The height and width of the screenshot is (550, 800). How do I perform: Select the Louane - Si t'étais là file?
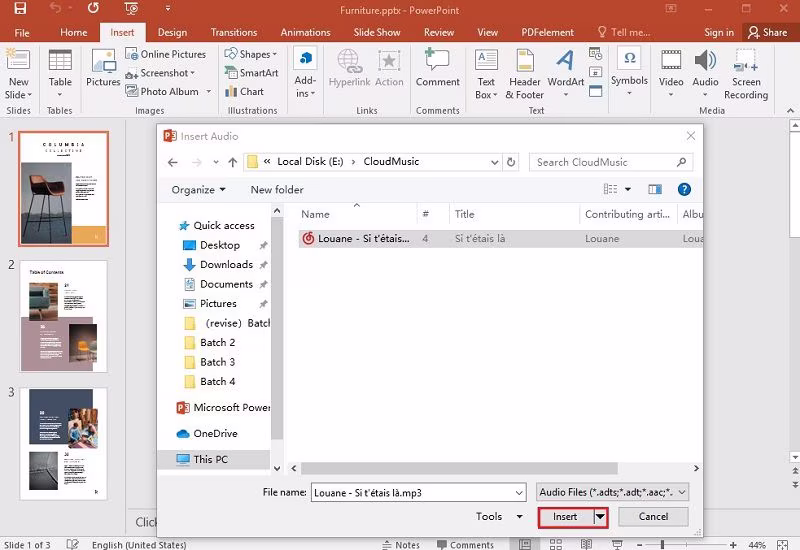click(501, 238)
